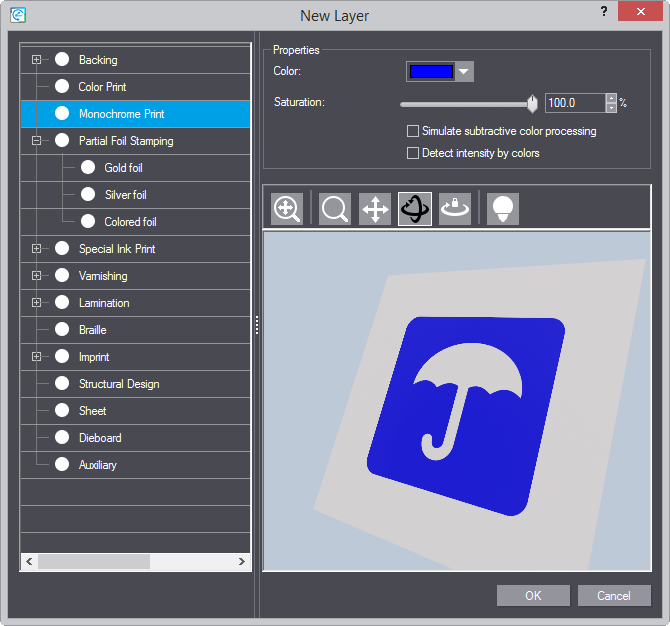Select the plain magnifier zoom tool

pyautogui.click(x=335, y=209)
